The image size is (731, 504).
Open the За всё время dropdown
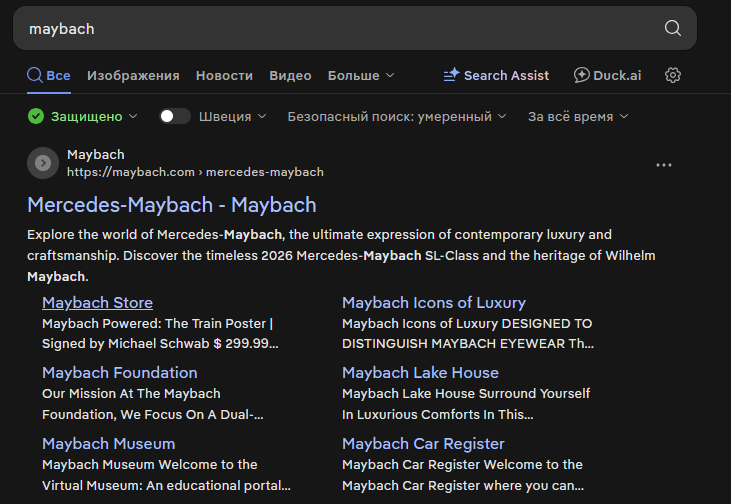point(578,116)
